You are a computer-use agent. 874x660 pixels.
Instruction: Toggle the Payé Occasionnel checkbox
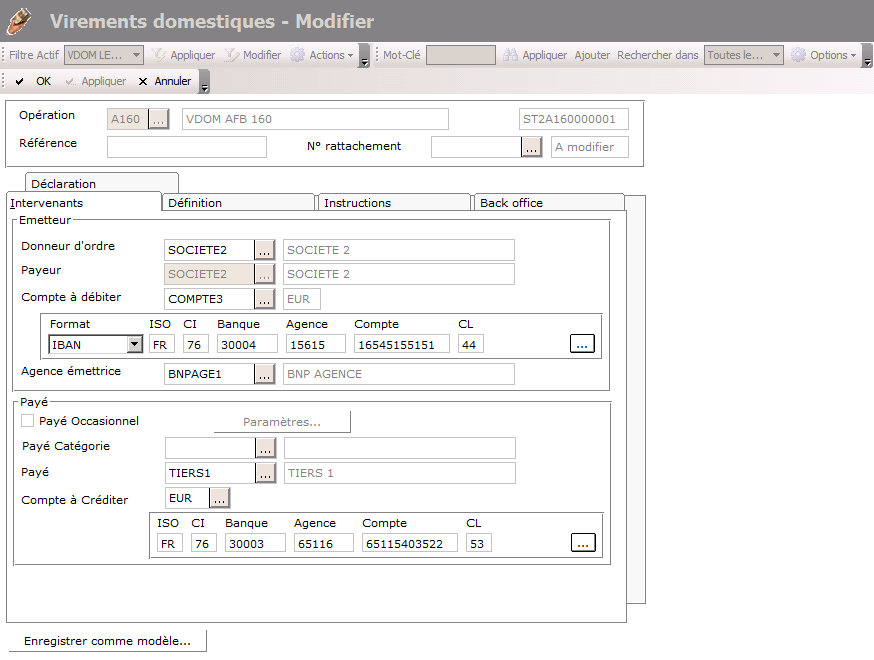point(28,421)
